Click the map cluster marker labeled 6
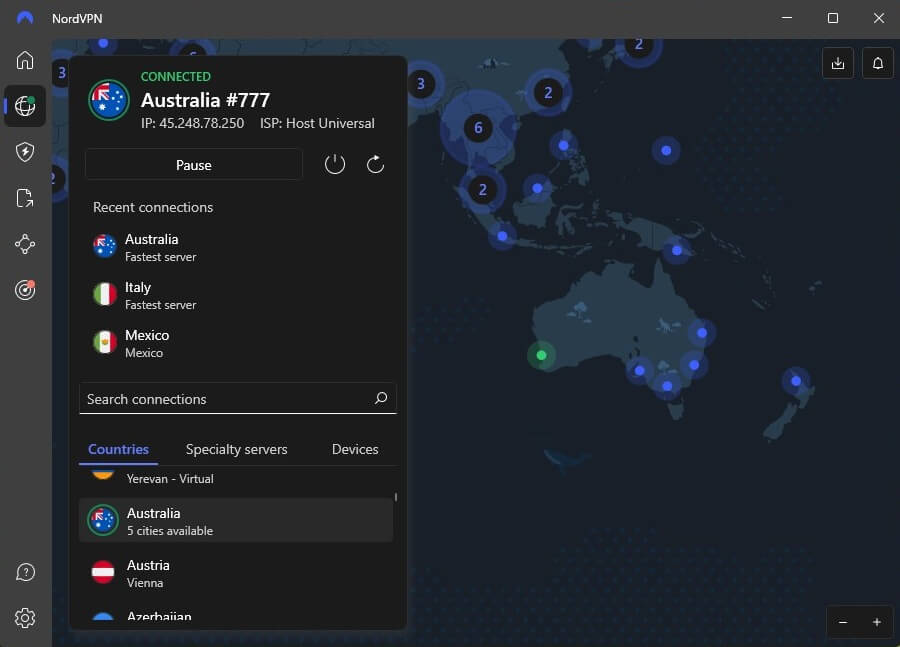This screenshot has height=647, width=900. (478, 127)
